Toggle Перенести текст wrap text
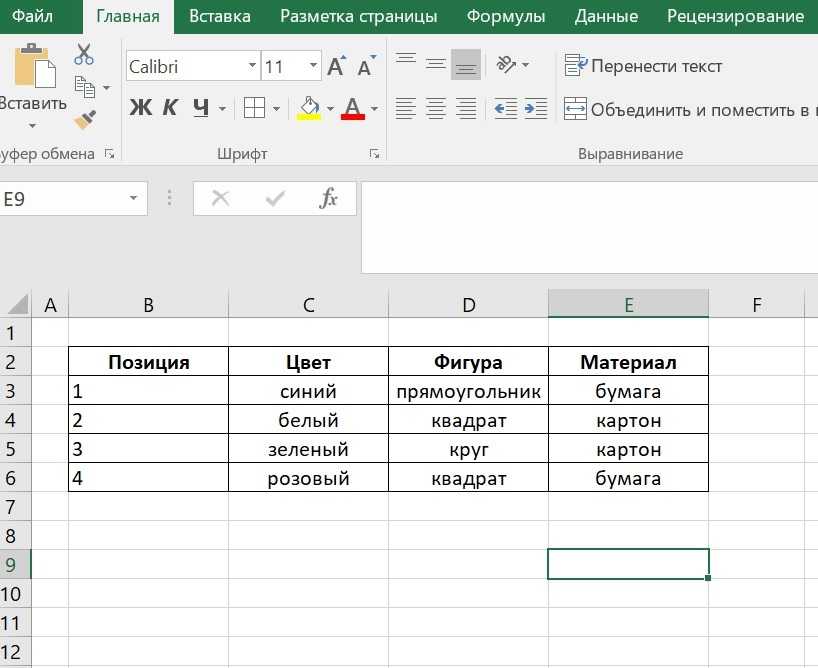Screen dimensions: 818x668 click(x=643, y=66)
